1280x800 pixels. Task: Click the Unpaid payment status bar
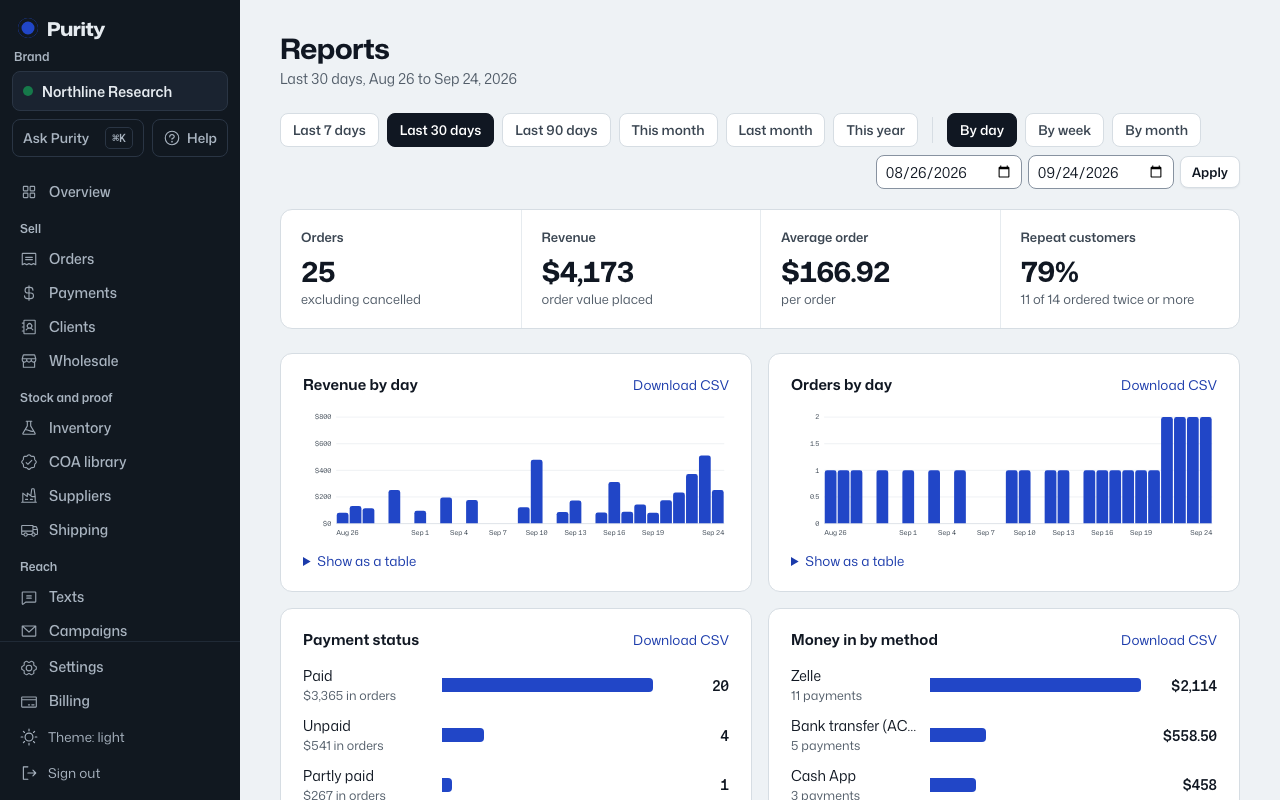(x=463, y=735)
